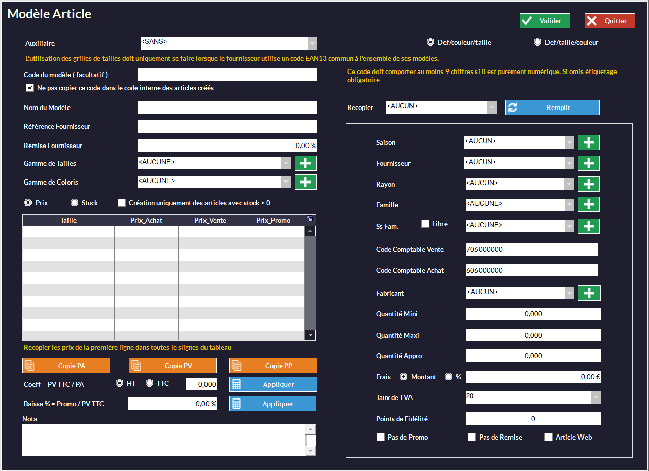
Task: Click the green plus next to Rayon
Action: pyautogui.click(x=590, y=184)
